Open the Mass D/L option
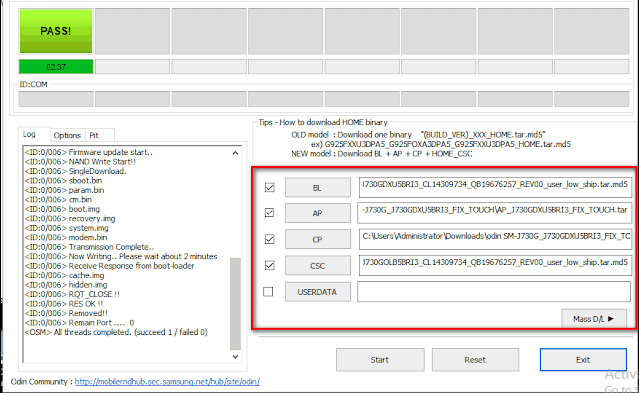 click(x=594, y=319)
